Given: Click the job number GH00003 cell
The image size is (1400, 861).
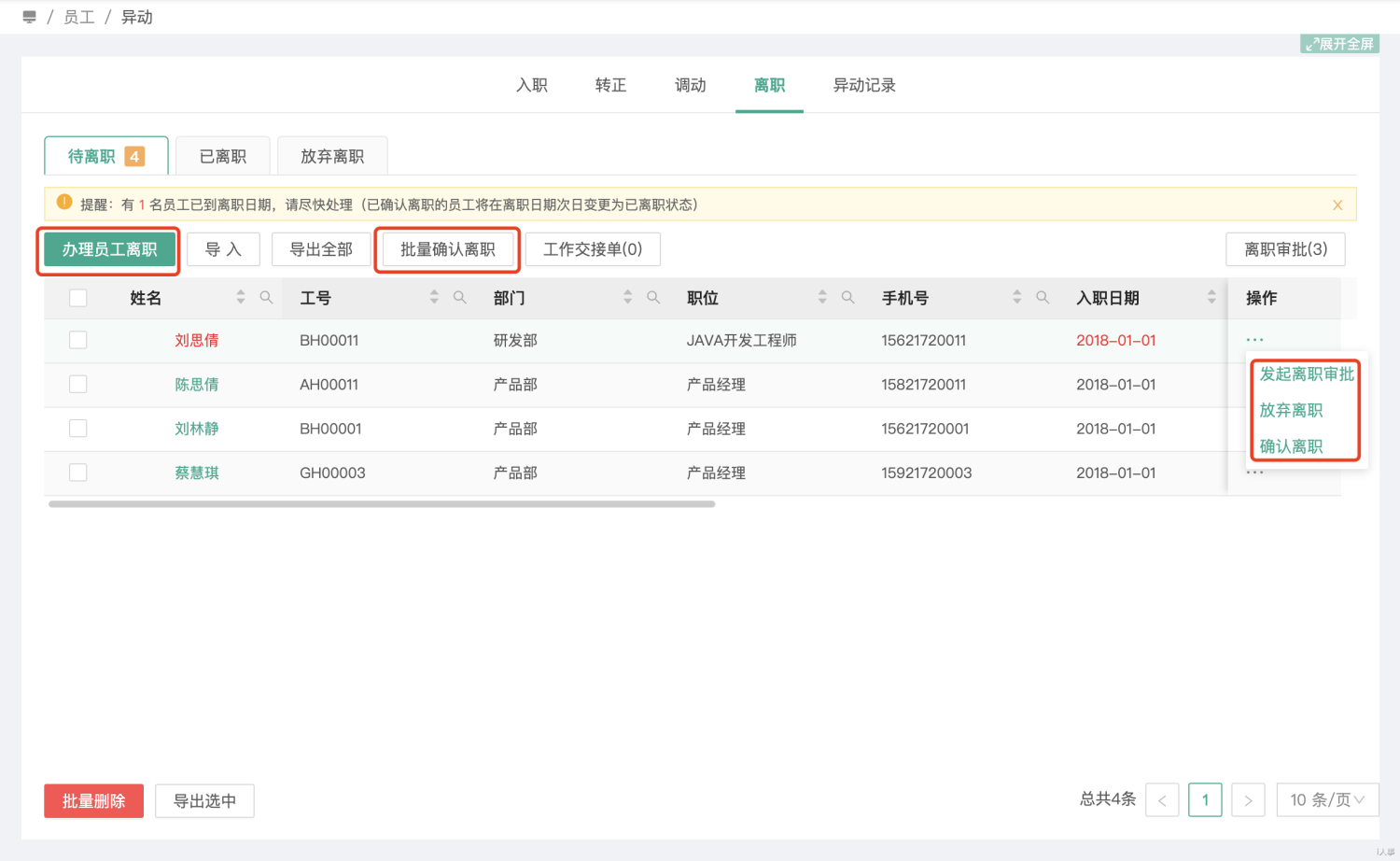Looking at the screenshot, I should pyautogui.click(x=332, y=473).
